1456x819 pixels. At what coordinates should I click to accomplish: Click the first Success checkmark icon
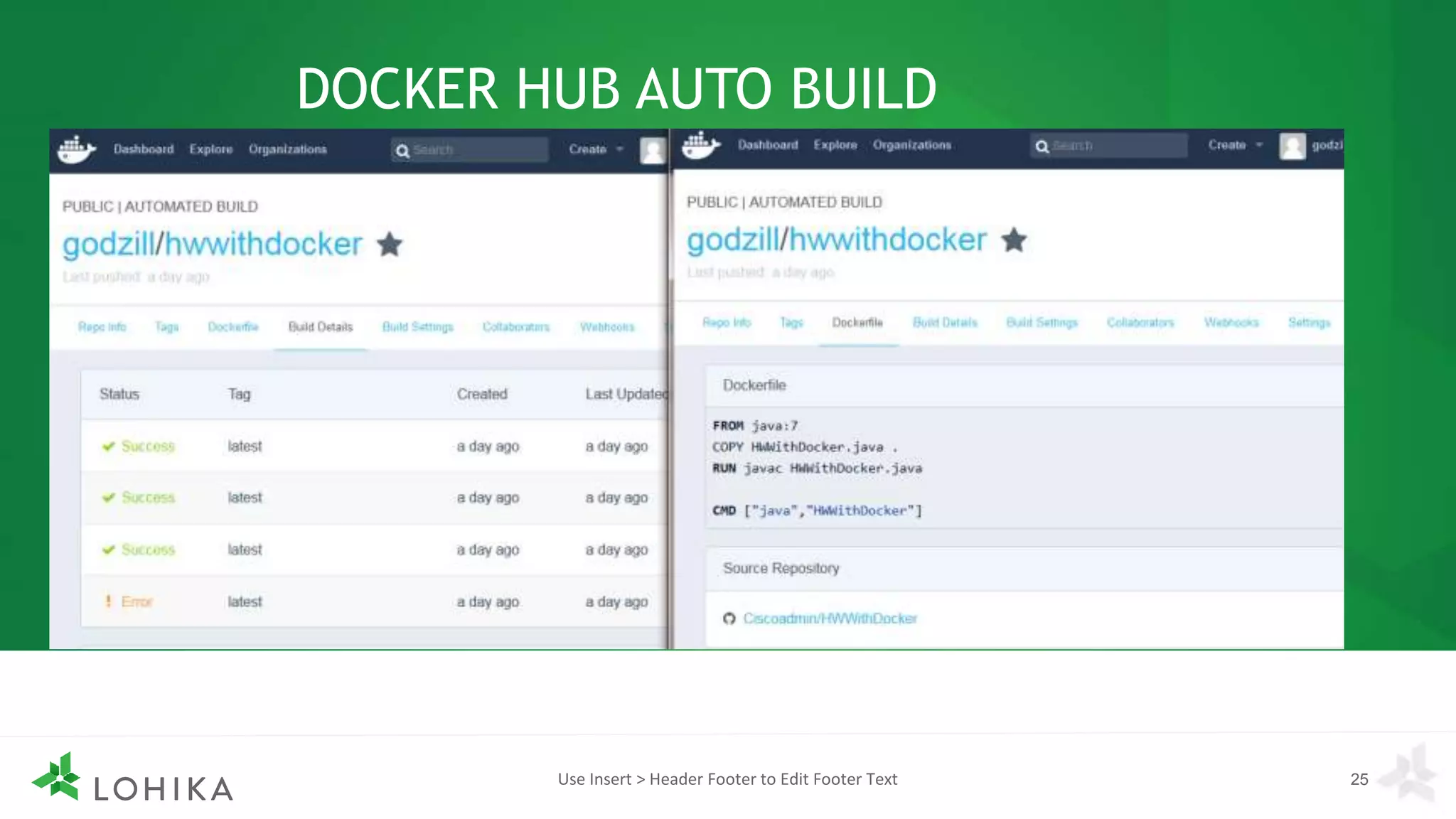pyautogui.click(x=108, y=446)
